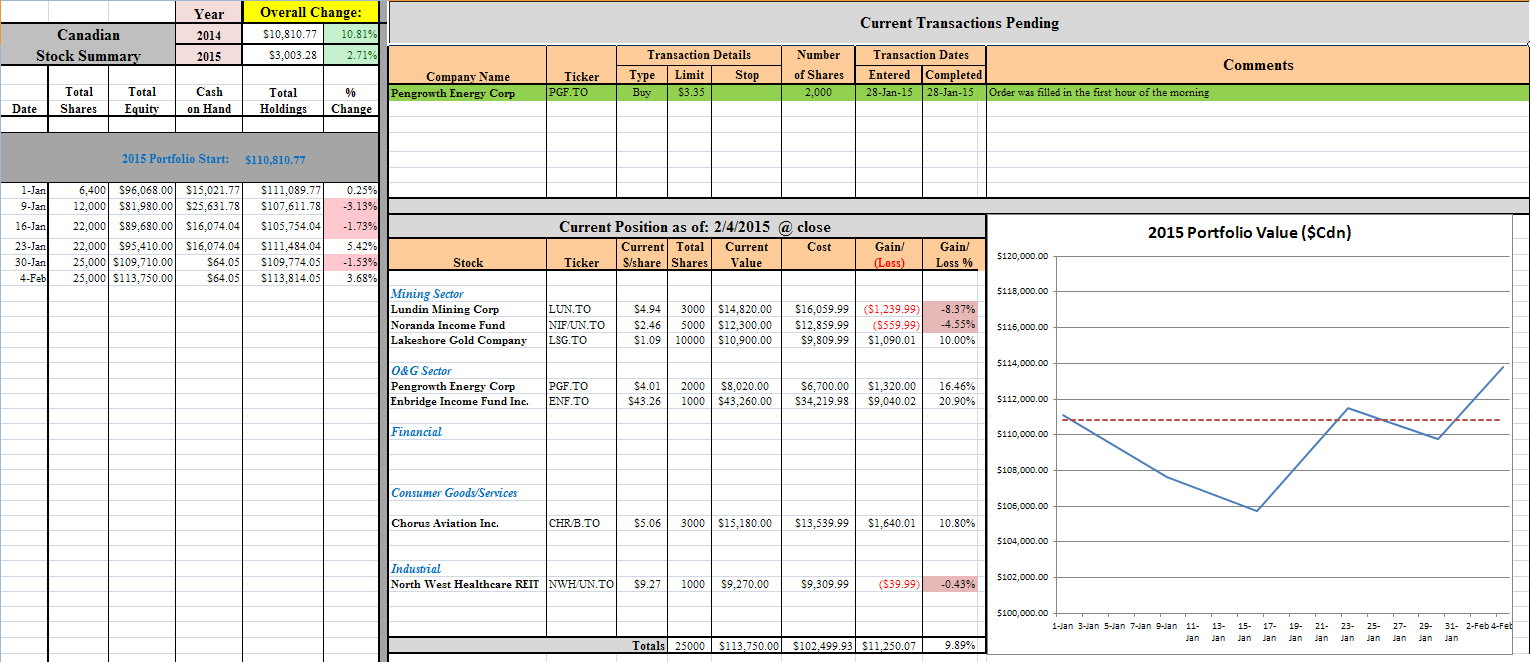Click the -3.13% change cell
Viewport: 1530px width, 662px height.
coord(351,206)
